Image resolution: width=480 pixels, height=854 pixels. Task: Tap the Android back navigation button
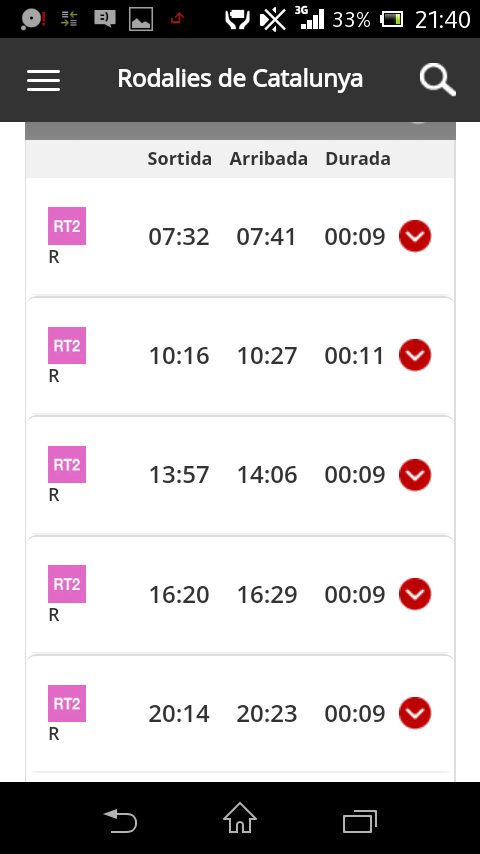[120, 820]
